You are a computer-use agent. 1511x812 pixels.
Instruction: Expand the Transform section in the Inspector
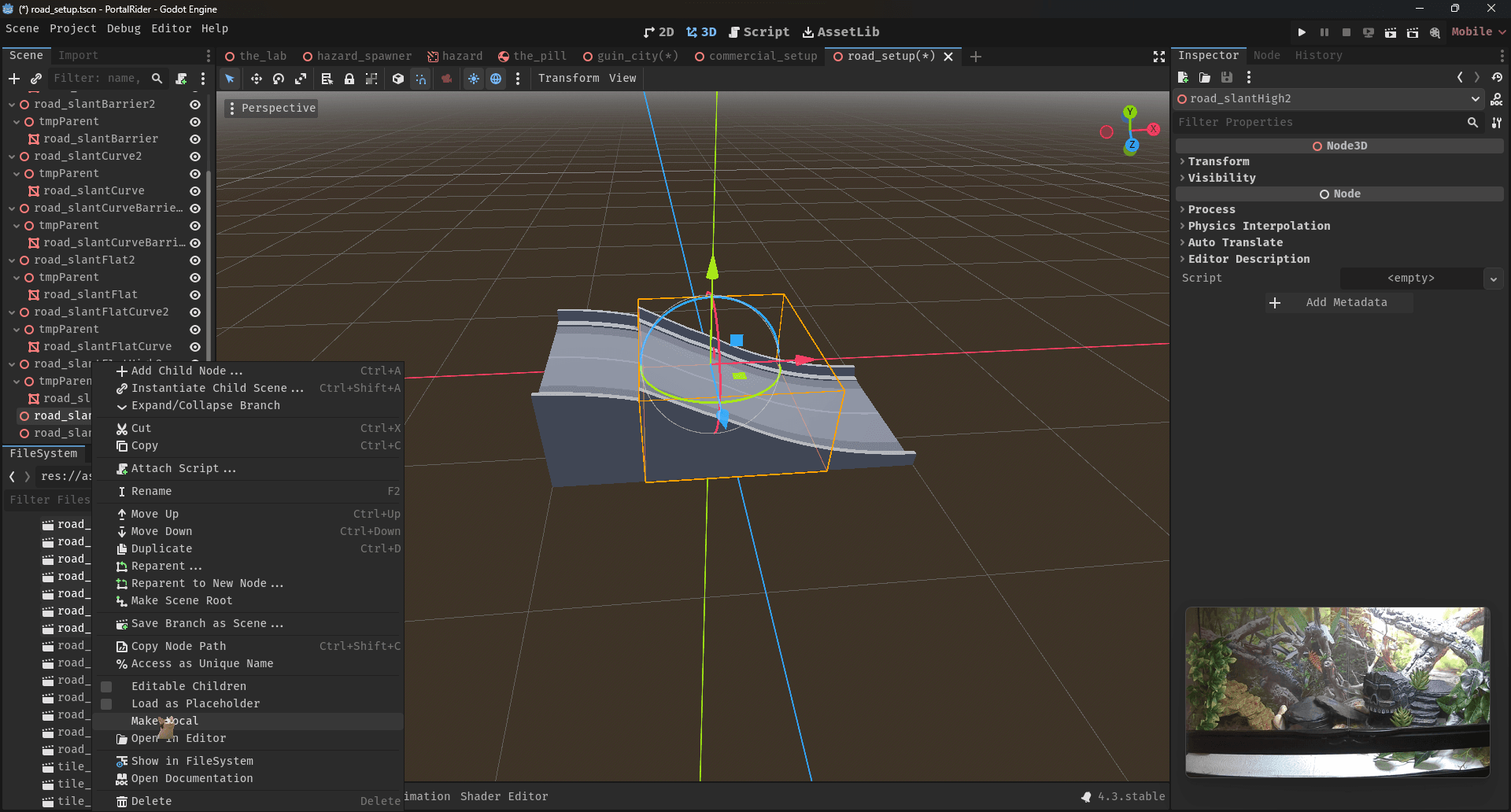[x=1339, y=161]
